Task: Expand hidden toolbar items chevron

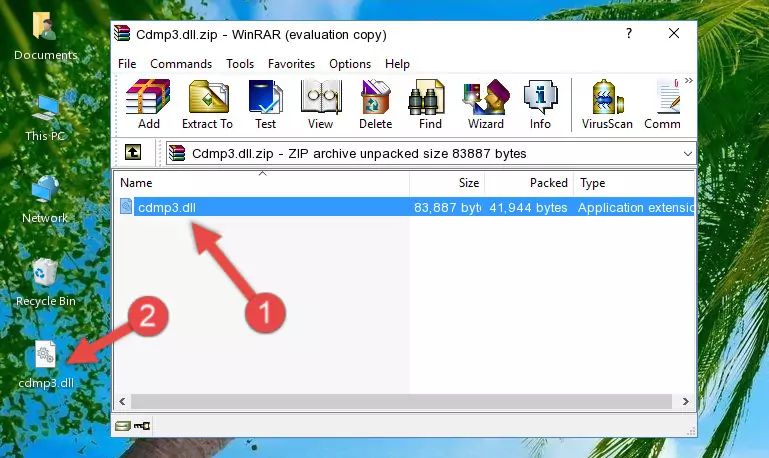Action: (x=689, y=81)
